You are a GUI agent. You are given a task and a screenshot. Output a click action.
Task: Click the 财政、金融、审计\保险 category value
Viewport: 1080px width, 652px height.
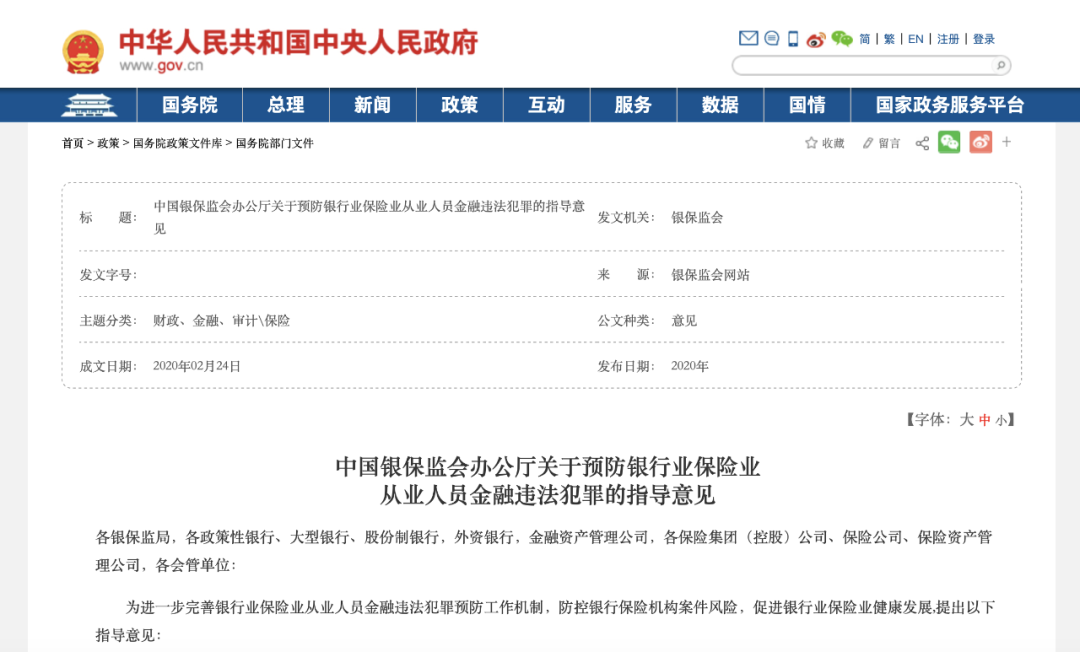(221, 321)
